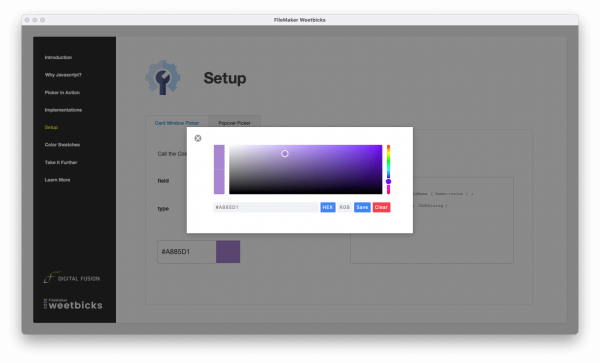Go to Take It Further page
600x363 pixels.
(x=61, y=163)
